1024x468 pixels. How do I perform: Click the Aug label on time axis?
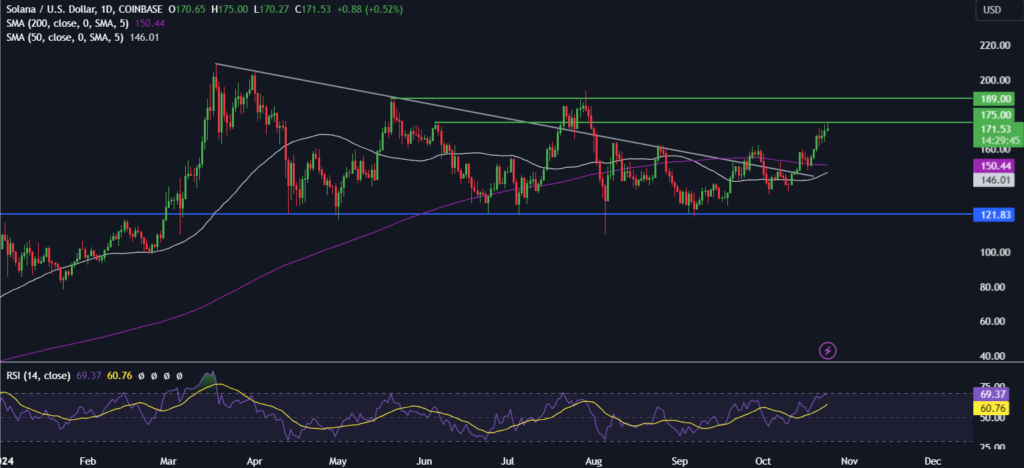[x=592, y=460]
